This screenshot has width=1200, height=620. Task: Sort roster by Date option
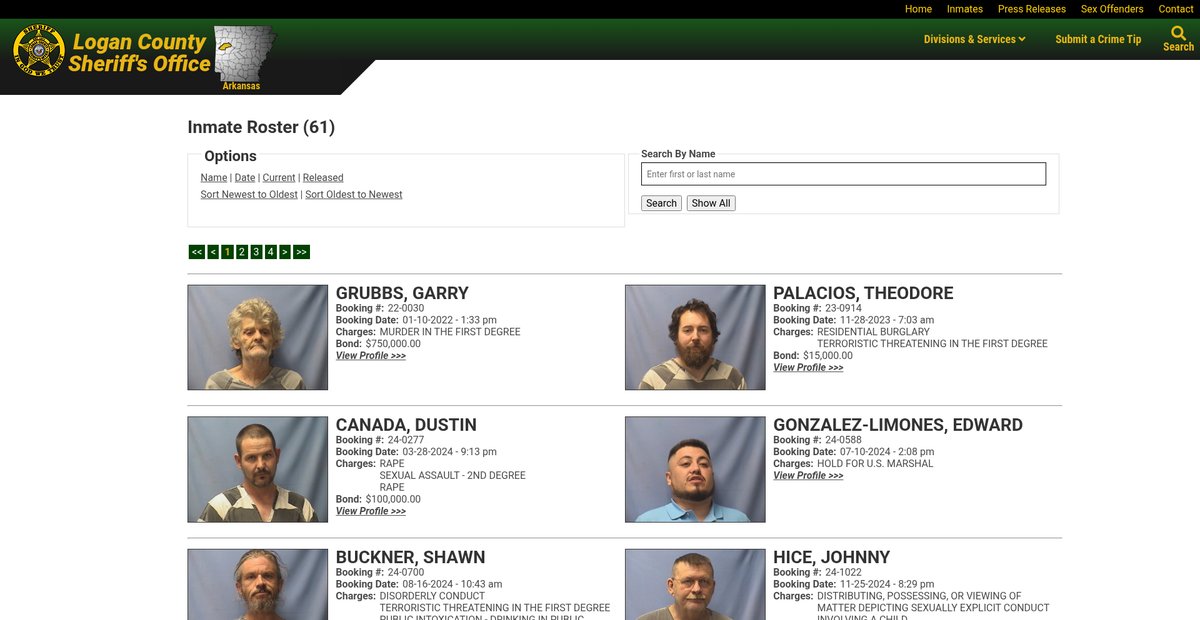coord(245,178)
